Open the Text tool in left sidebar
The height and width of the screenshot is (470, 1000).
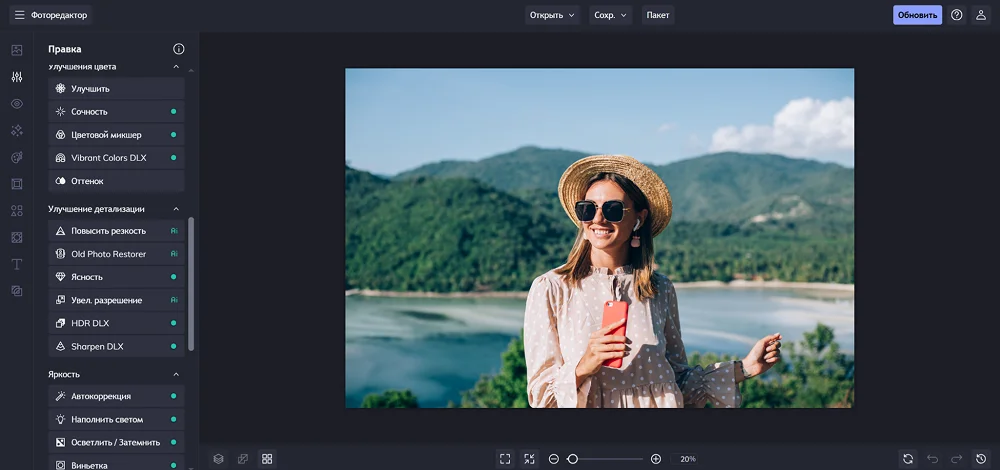[x=17, y=264]
